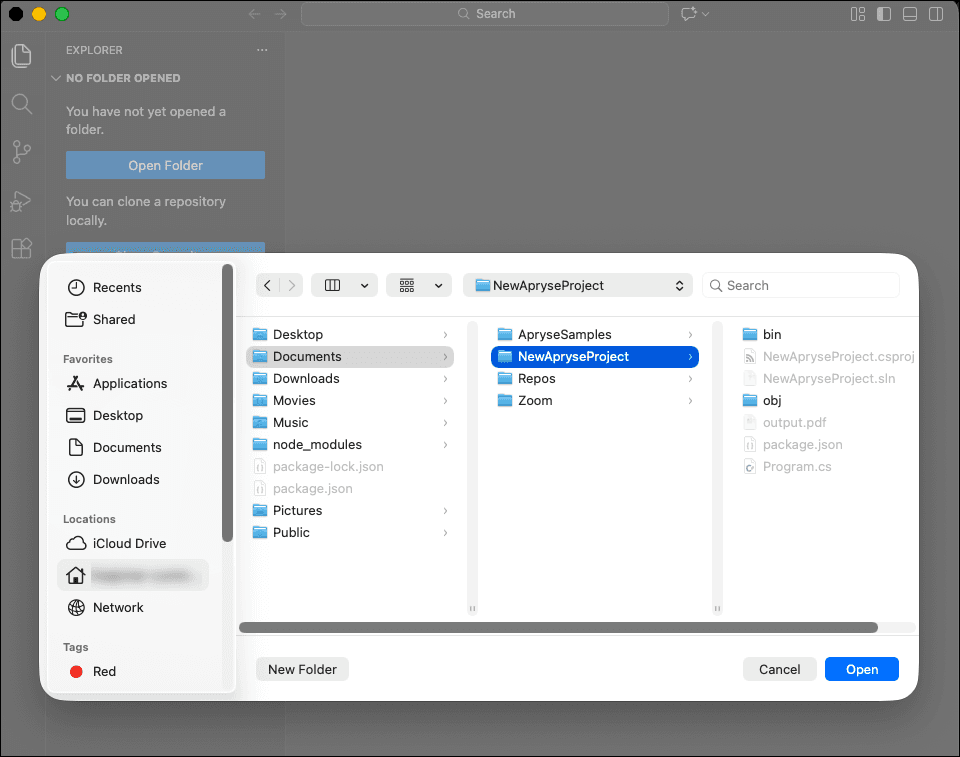Toggle the secondary side bar layout icon

pos(936,14)
